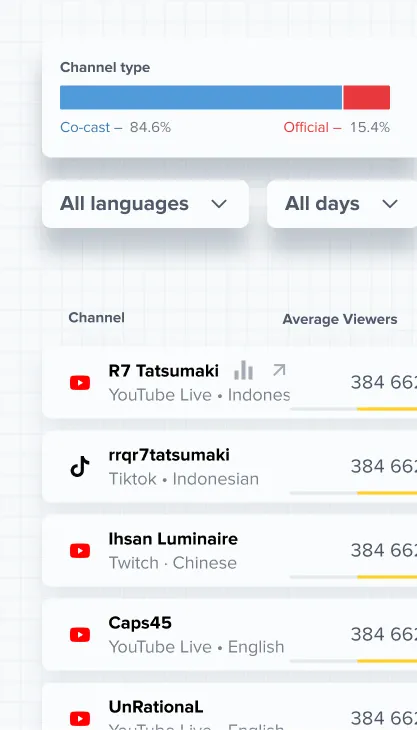The image size is (417, 730).
Task: Sort by the Average Viewers column header
Action: pos(340,319)
